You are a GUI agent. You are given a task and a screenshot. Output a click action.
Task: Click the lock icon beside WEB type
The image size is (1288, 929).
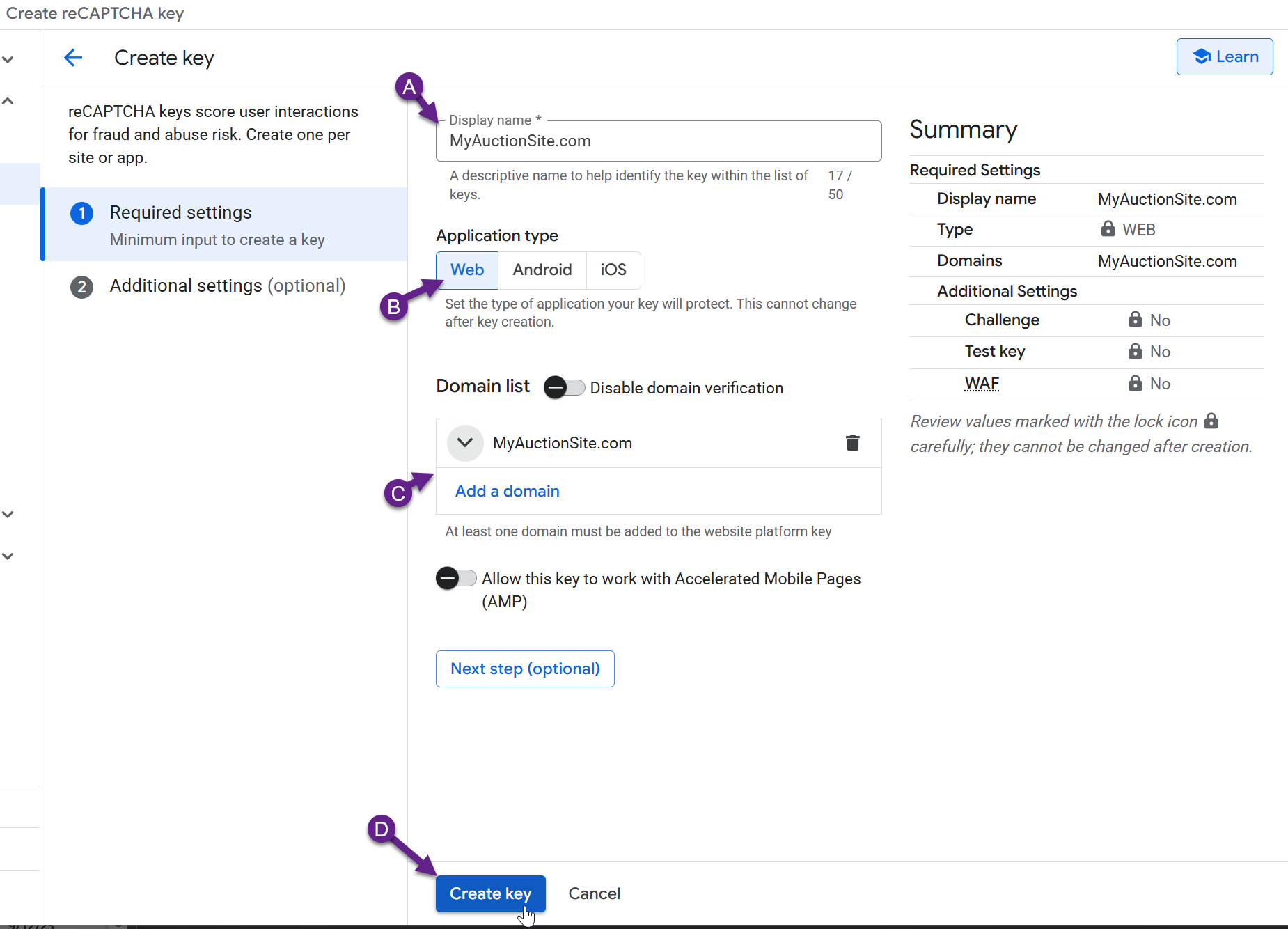point(1108,228)
